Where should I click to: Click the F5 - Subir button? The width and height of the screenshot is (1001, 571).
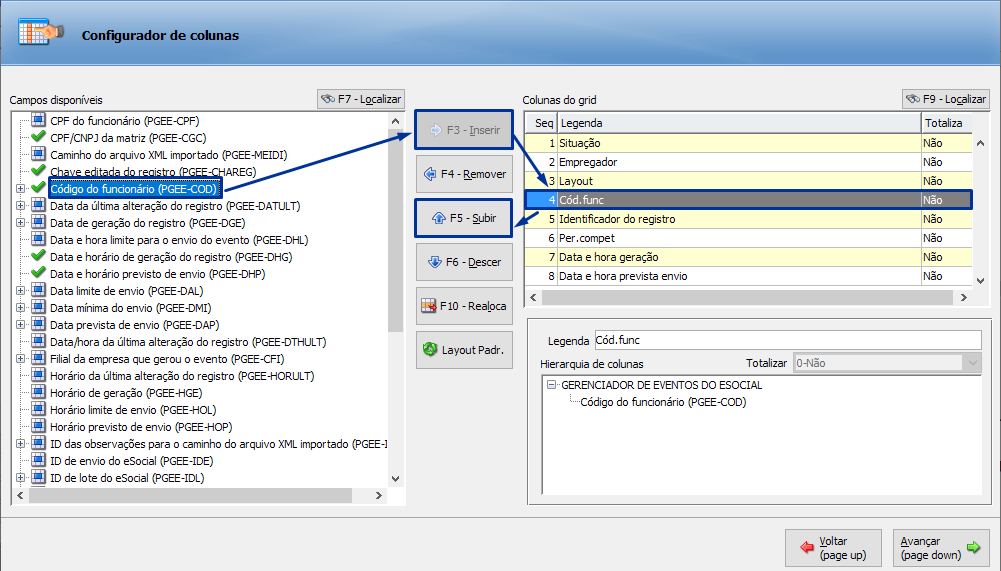point(464,218)
